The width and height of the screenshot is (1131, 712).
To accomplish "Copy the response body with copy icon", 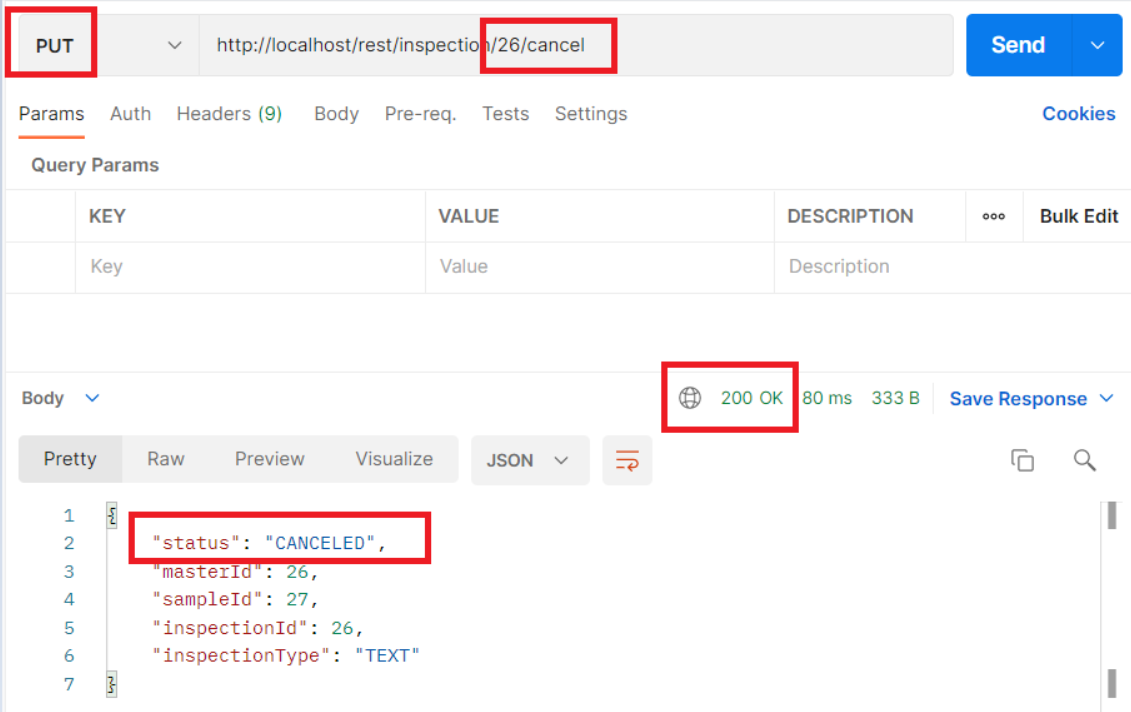I will (x=1022, y=460).
